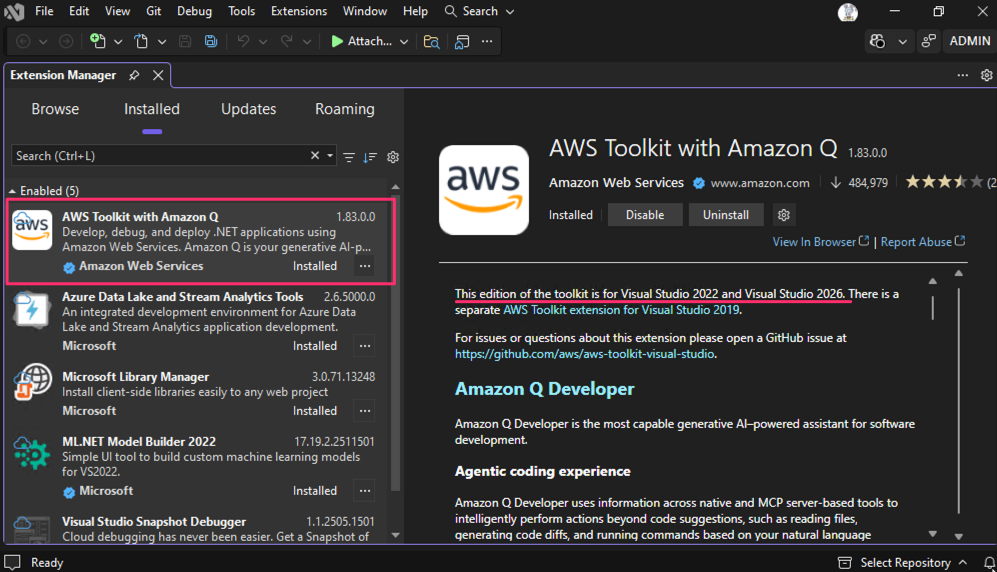Screen dimensions: 997x572
Task: Click the GitHub Copilot icon at top right
Action: (878, 41)
